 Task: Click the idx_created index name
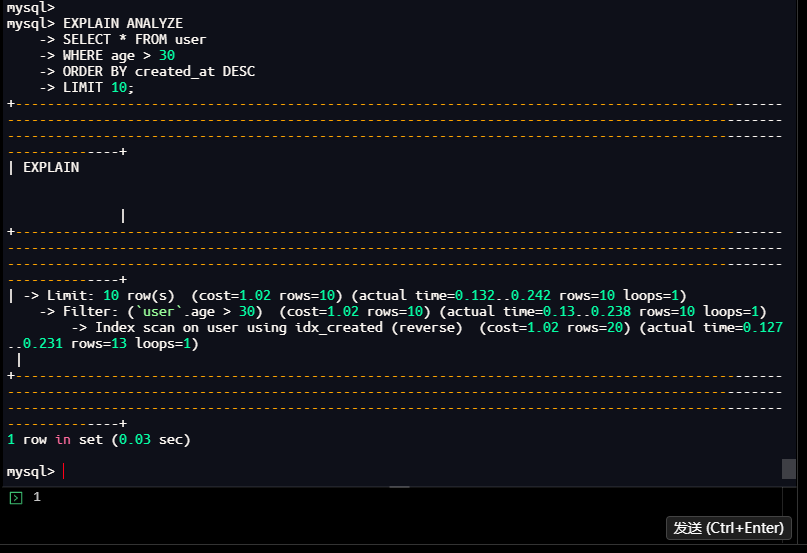339,327
